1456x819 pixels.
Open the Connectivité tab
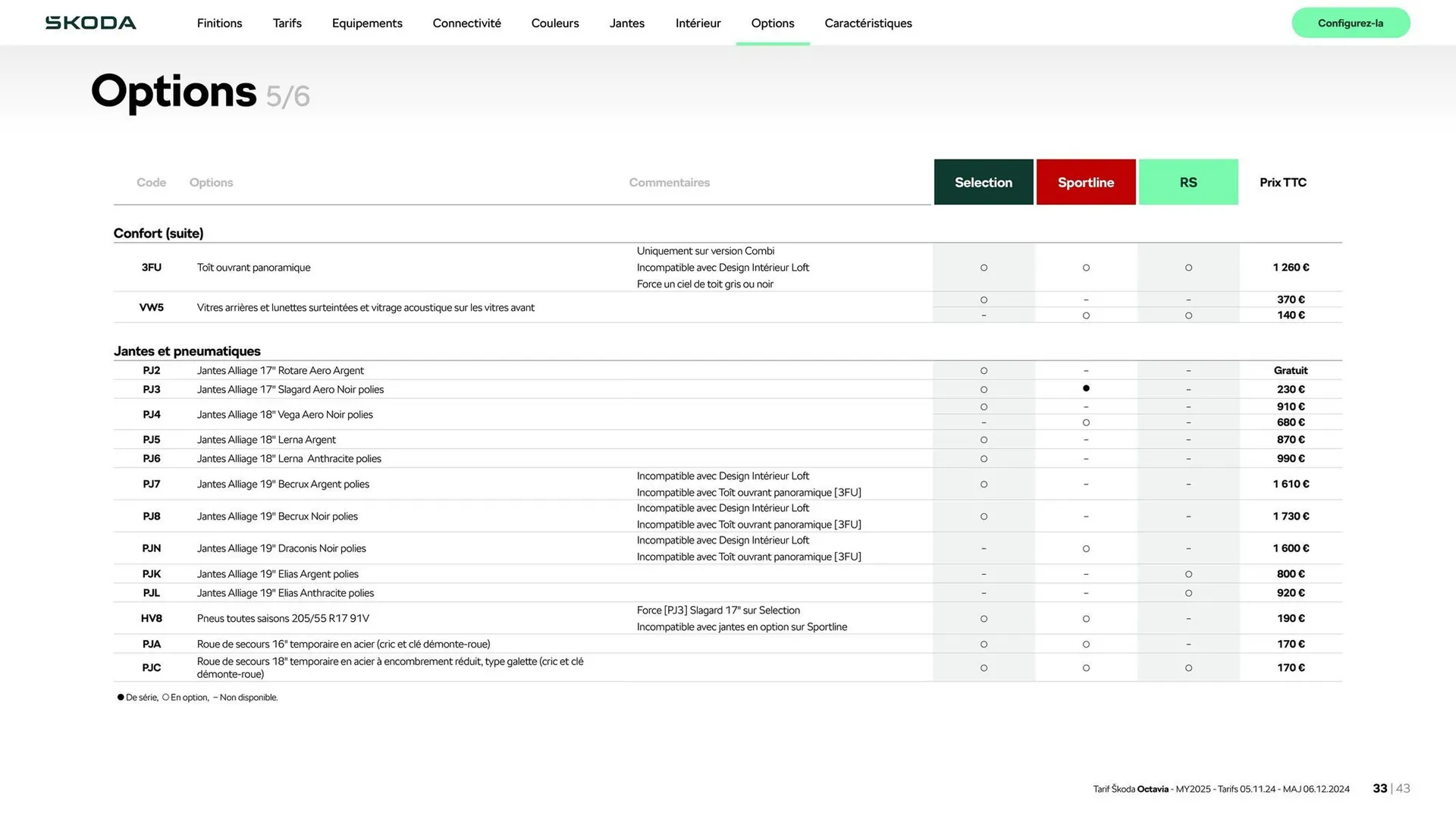coord(466,24)
